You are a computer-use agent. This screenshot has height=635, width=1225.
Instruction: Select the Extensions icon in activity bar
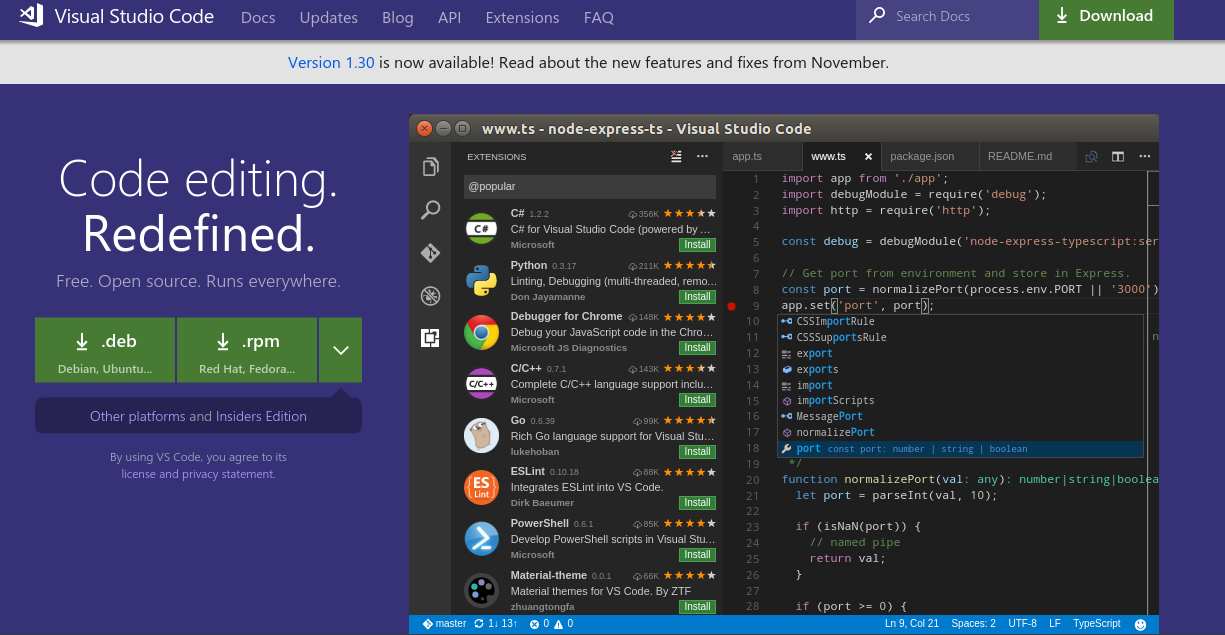point(431,338)
